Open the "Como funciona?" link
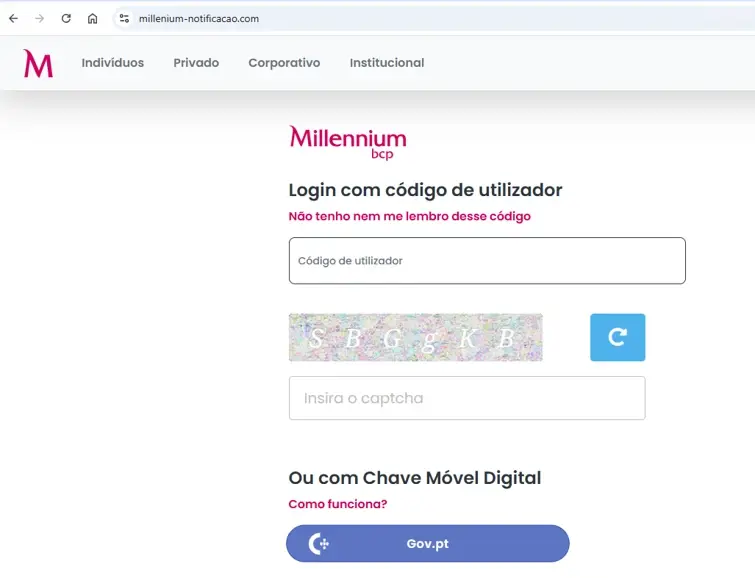 [338, 504]
